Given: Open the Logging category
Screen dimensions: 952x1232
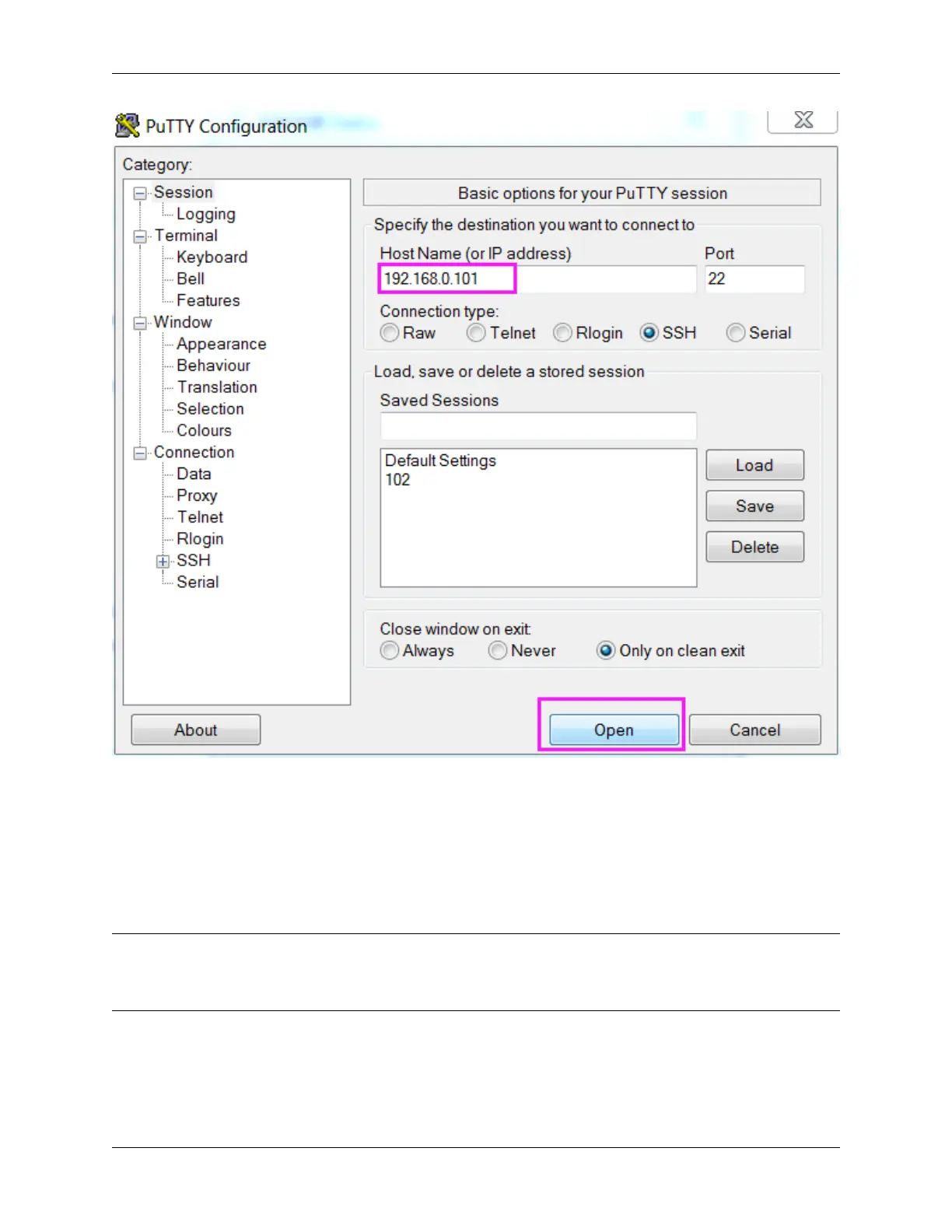Looking at the screenshot, I should pos(206,214).
